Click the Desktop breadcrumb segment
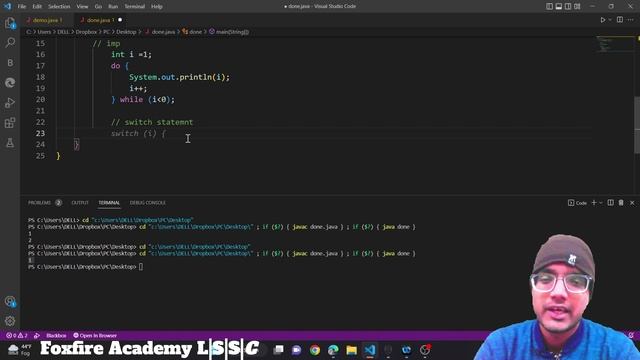Screen dimensions: 640x360 [126, 32]
